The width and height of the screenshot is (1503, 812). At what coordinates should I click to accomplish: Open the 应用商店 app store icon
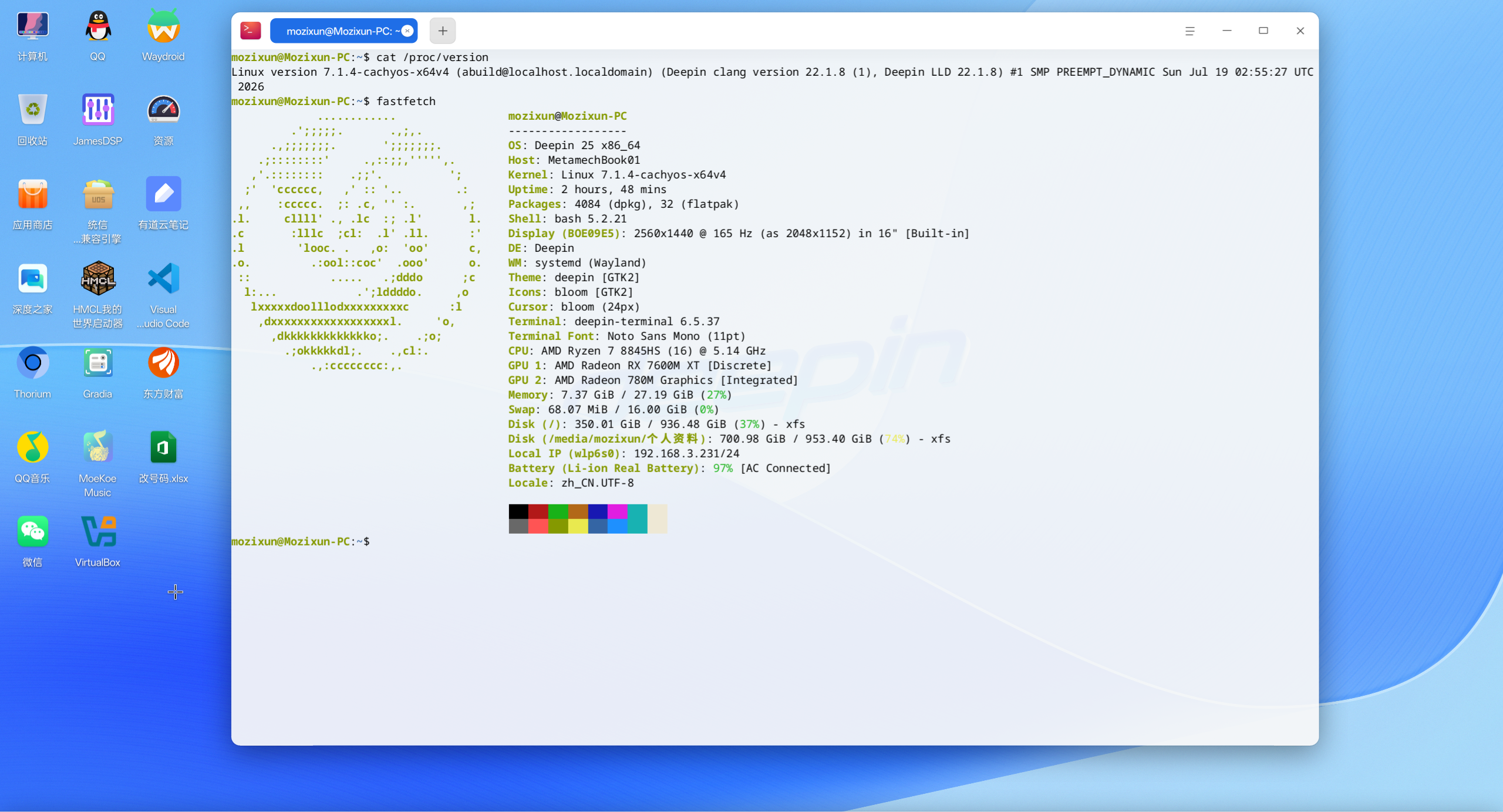pyautogui.click(x=32, y=204)
